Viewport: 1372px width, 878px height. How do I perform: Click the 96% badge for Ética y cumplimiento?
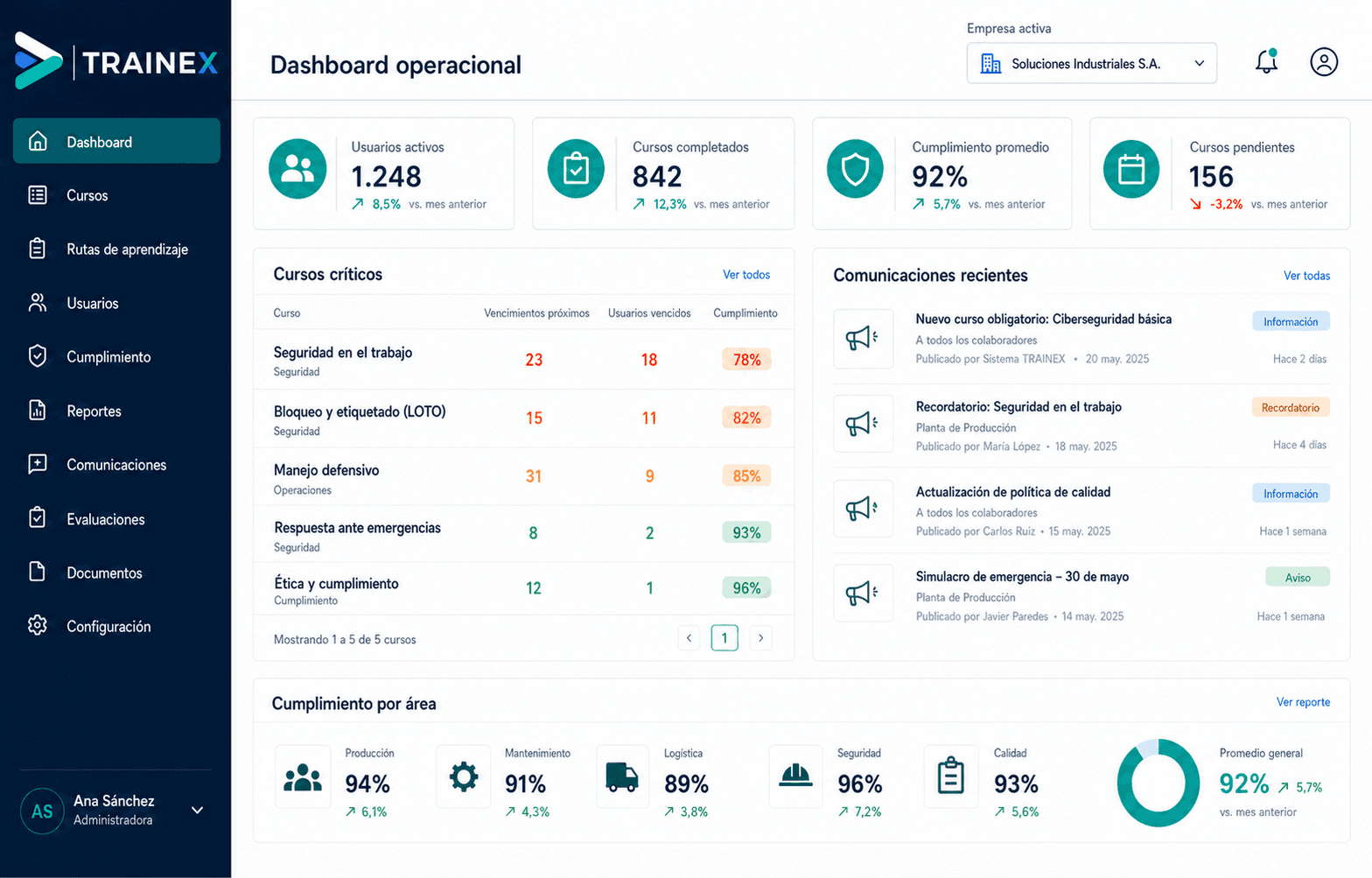pyautogui.click(x=746, y=587)
